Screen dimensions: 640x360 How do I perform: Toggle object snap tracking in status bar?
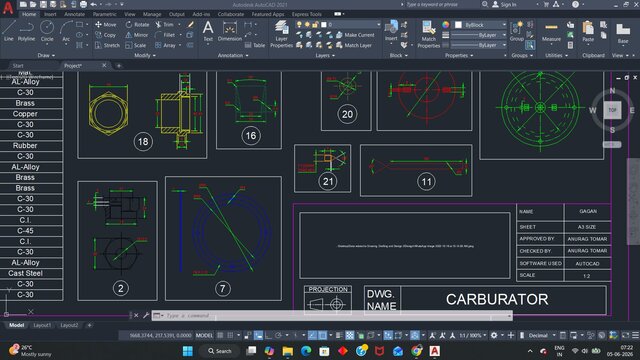[312, 336]
